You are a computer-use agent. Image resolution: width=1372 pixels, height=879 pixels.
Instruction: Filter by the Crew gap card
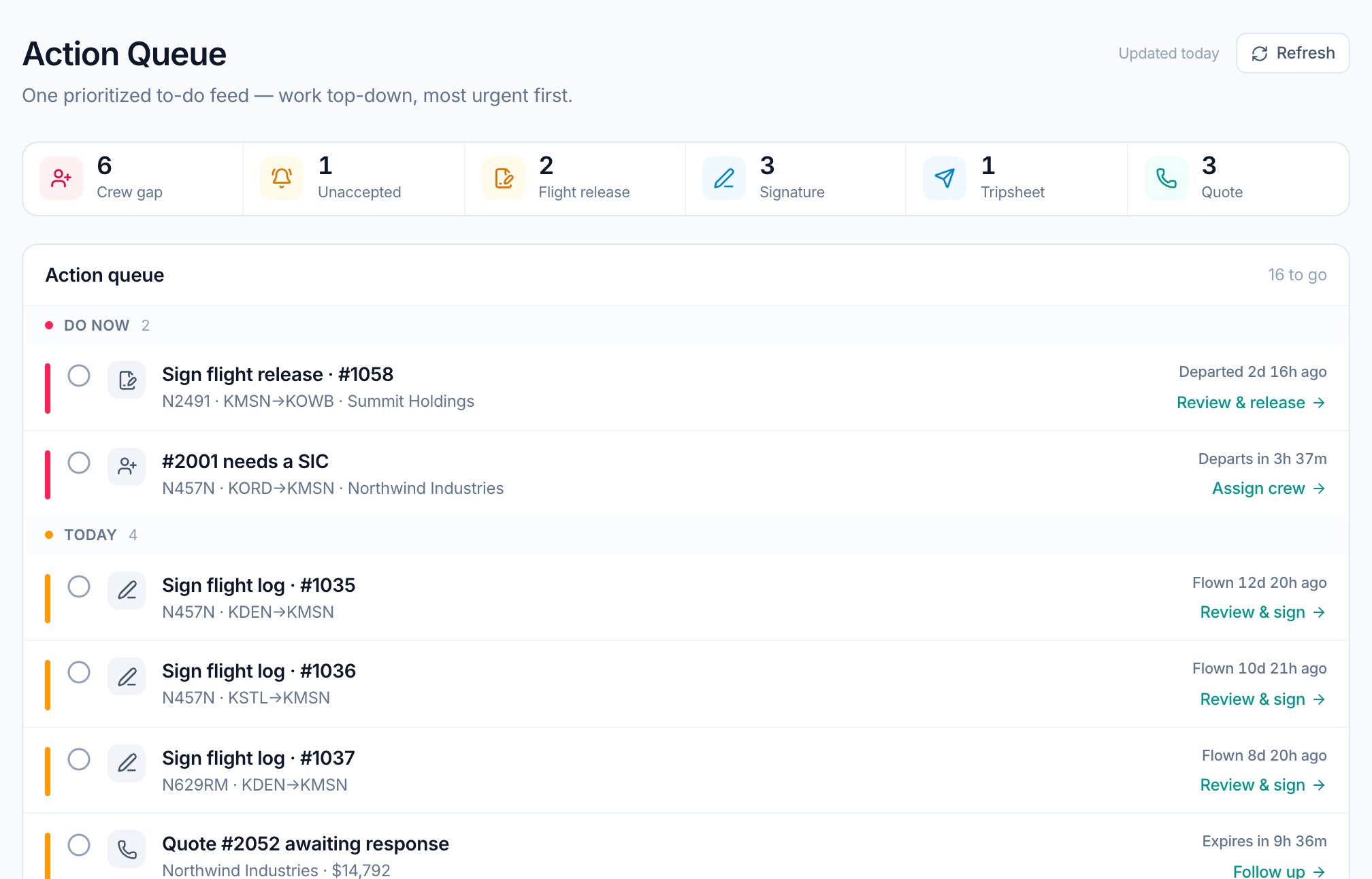click(133, 179)
